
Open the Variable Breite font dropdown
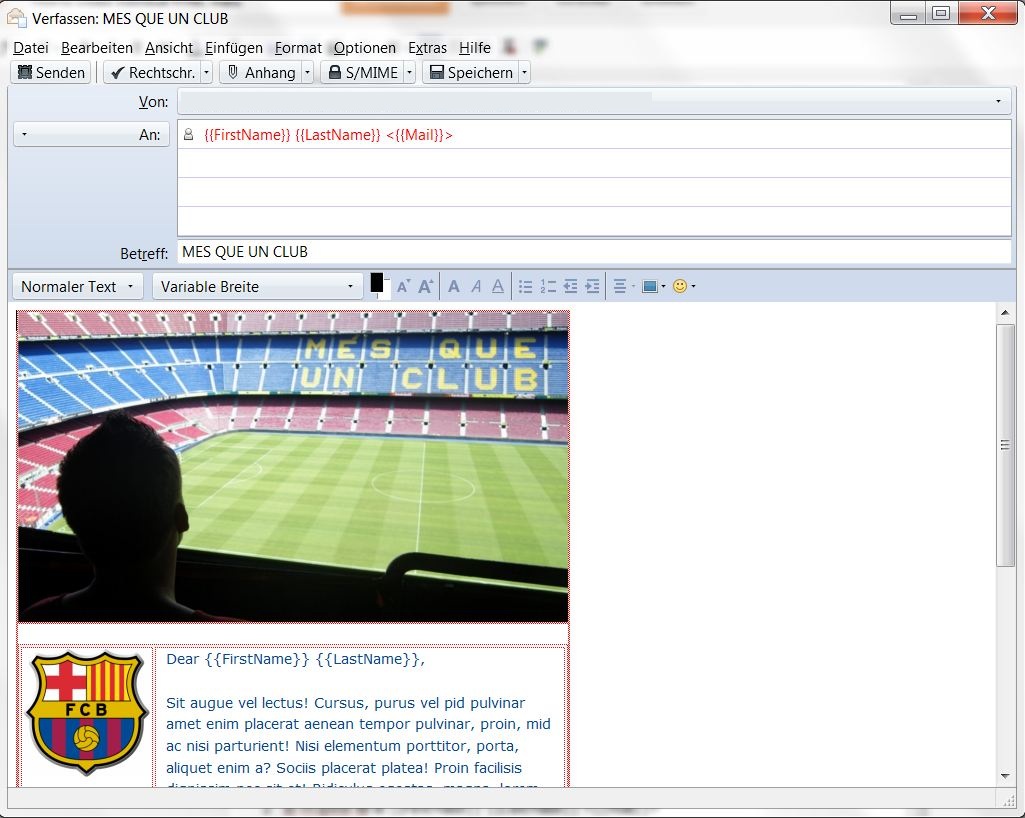[x=258, y=286]
